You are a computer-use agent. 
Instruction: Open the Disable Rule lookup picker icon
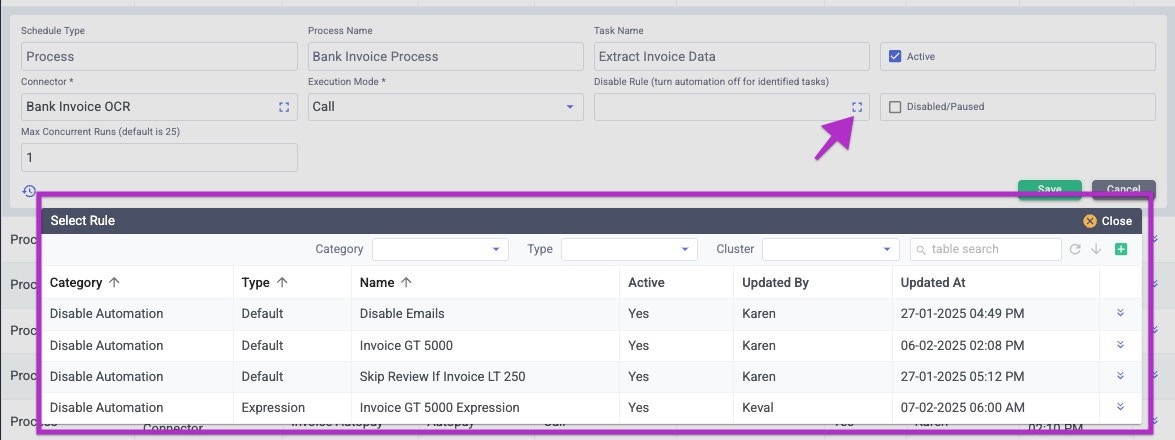point(857,107)
